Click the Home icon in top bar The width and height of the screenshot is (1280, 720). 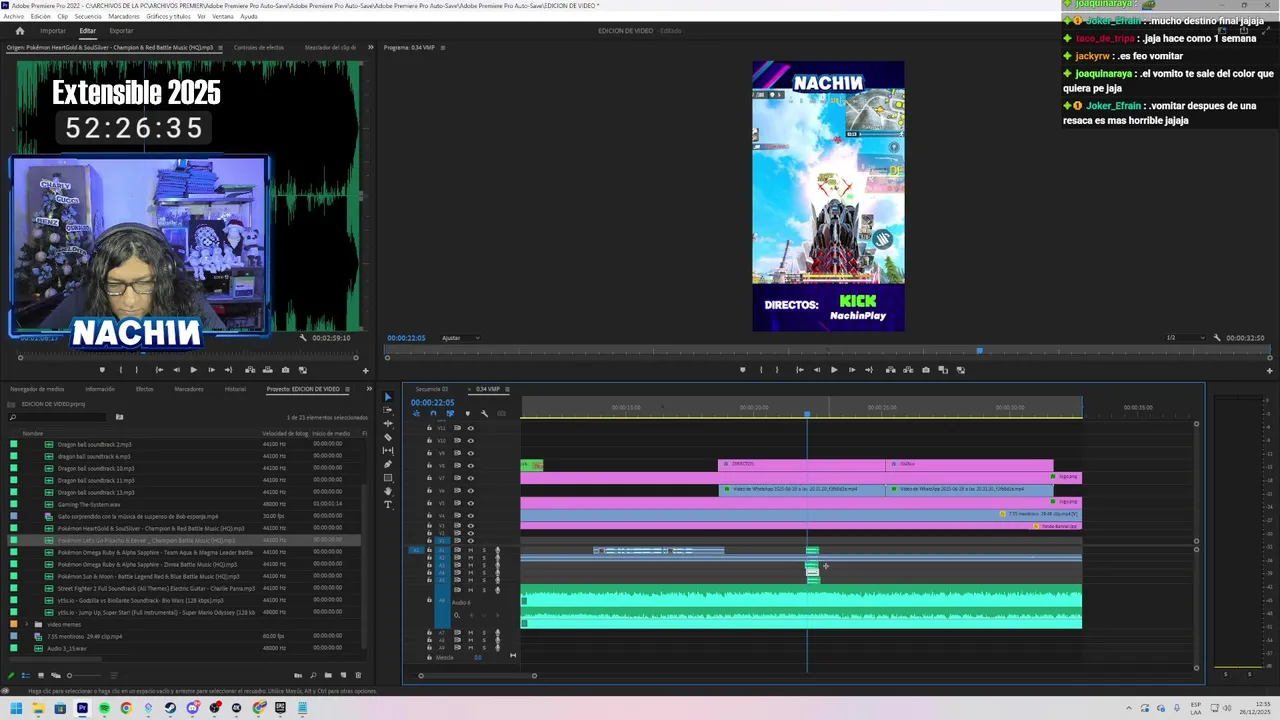pyautogui.click(x=20, y=31)
